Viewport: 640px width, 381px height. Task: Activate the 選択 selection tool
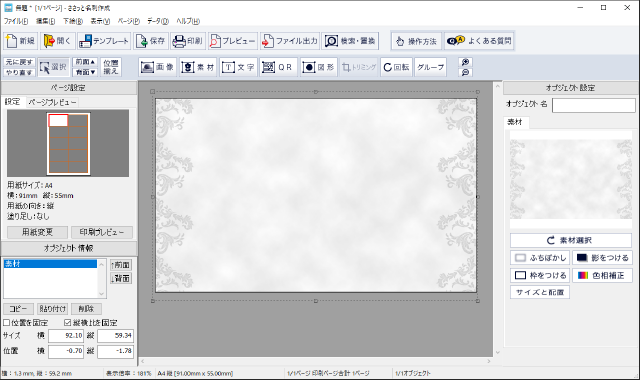click(53, 67)
